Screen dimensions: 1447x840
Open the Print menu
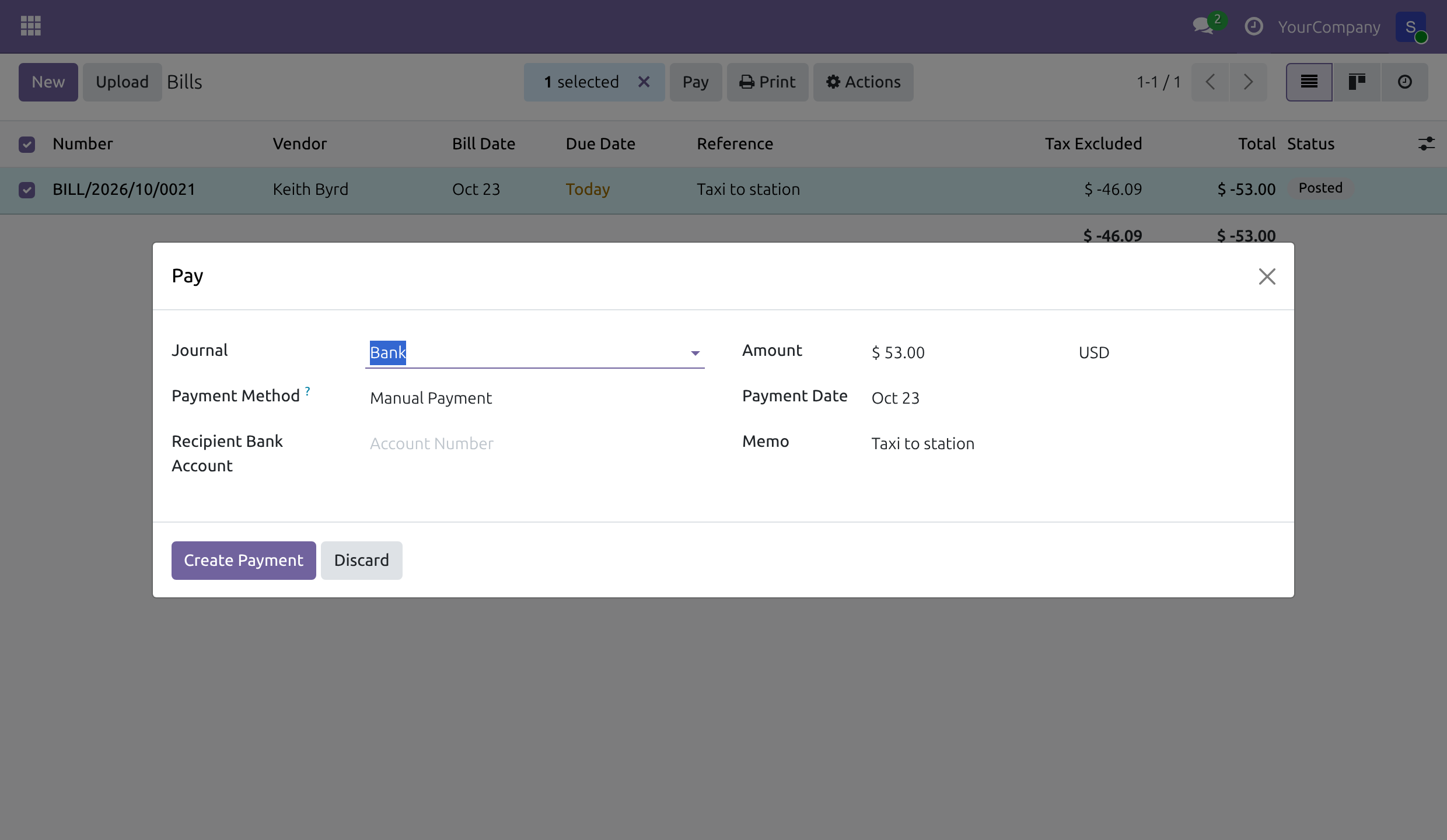[x=767, y=82]
